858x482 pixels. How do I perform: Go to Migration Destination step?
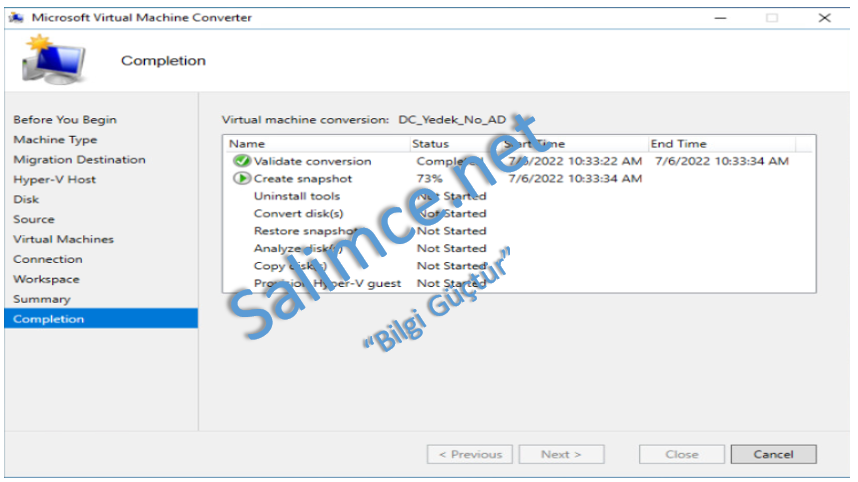pyautogui.click(x=79, y=160)
